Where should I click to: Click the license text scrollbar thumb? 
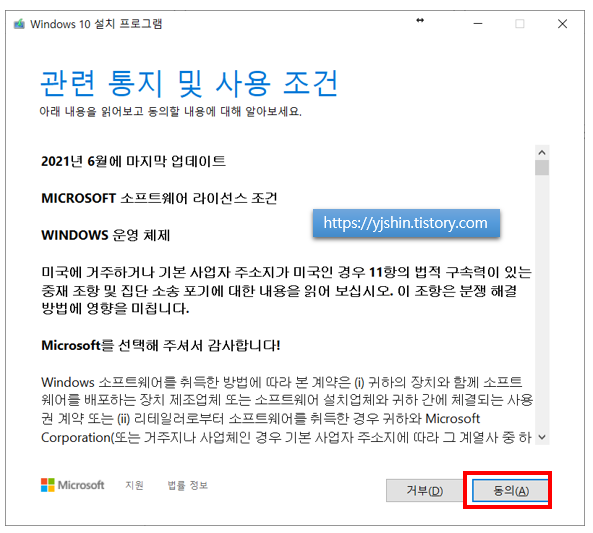542,168
